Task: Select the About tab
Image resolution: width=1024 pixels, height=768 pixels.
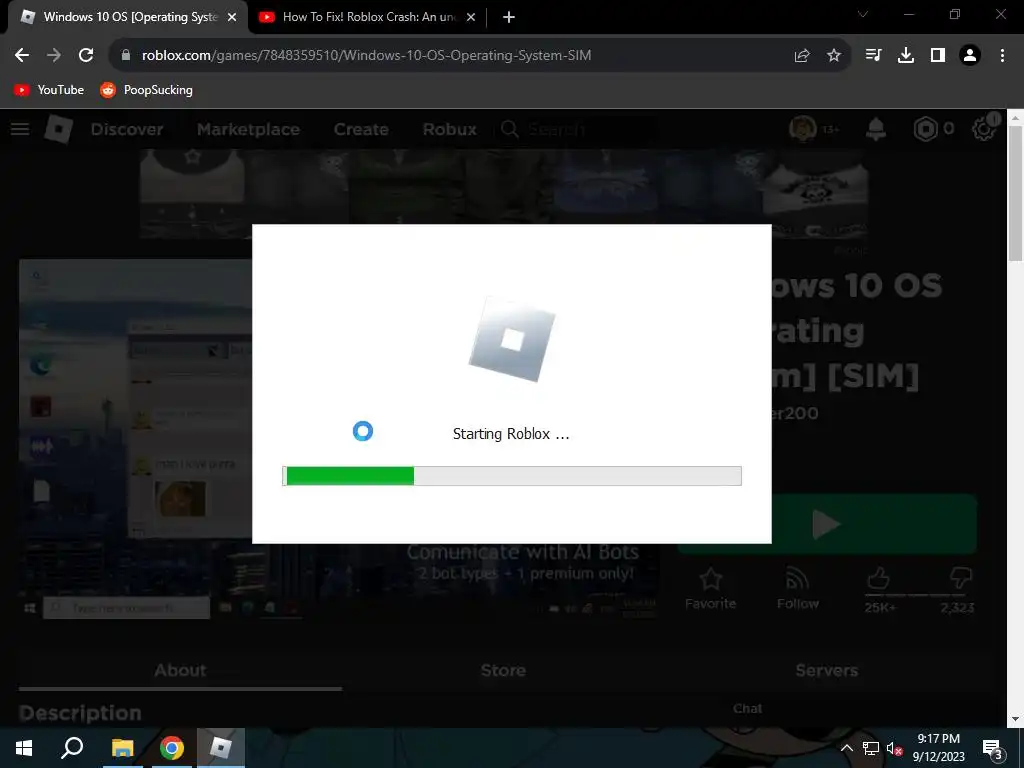Action: pos(180,671)
